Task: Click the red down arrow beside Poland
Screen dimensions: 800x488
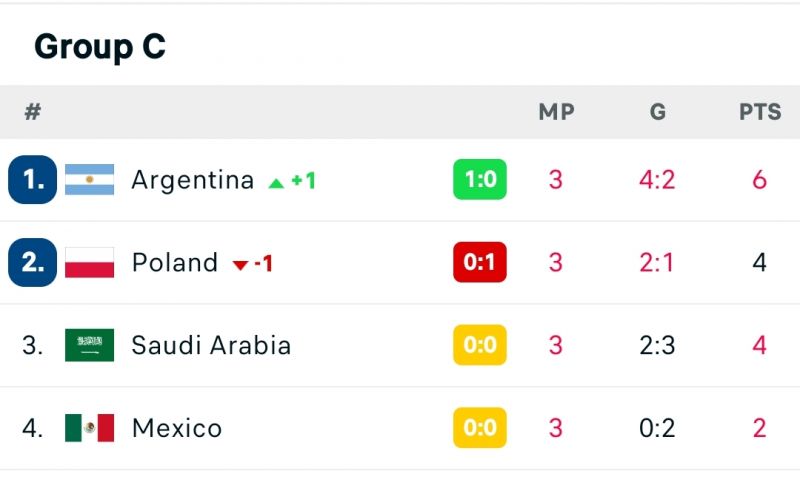Action: [x=240, y=265]
